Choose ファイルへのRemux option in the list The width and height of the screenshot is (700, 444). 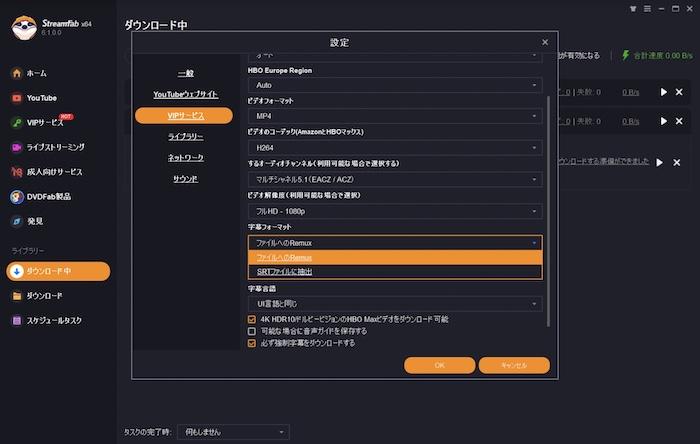[x=395, y=257]
